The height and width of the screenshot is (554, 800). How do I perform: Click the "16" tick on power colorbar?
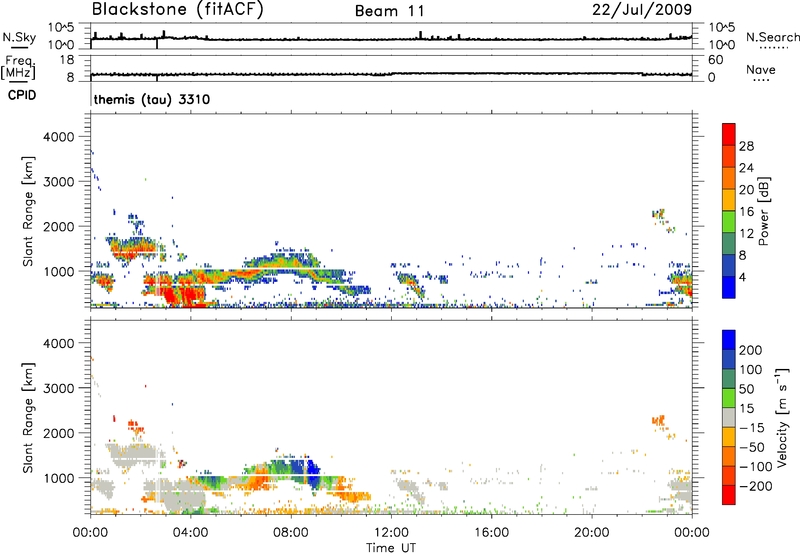click(746, 212)
